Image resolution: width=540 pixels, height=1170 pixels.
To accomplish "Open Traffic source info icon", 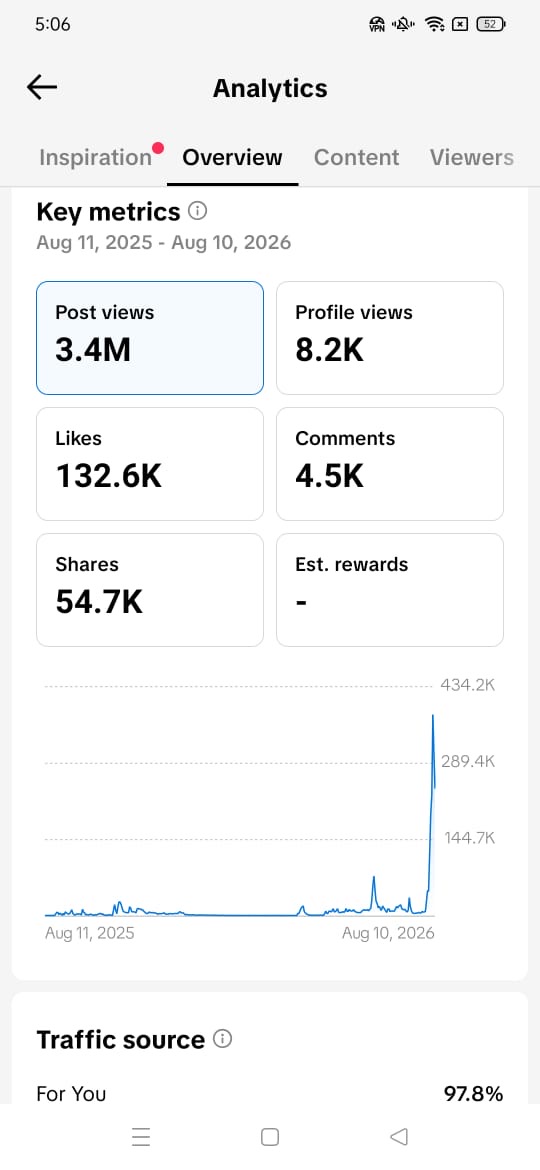I will point(222,1039).
